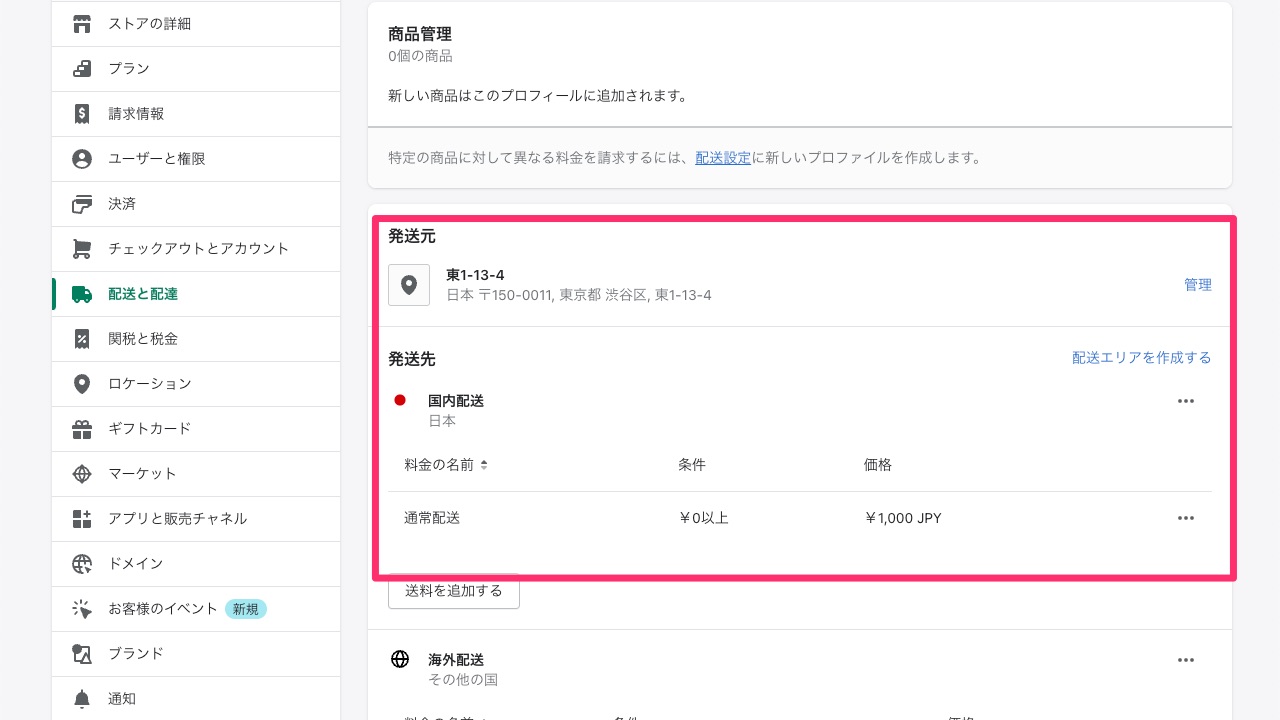Click the markets globe icon in sidebar
Screen dimensions: 1280x720
pyautogui.click(x=82, y=474)
